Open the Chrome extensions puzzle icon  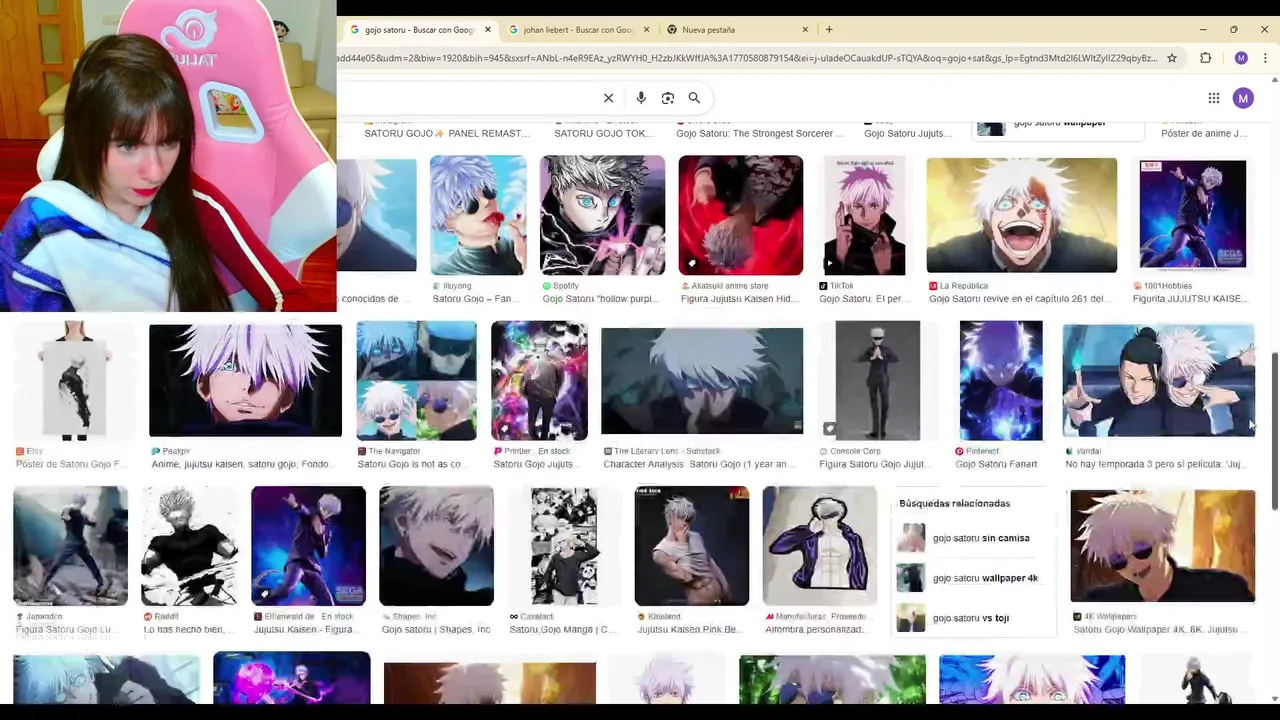pyautogui.click(x=1206, y=58)
